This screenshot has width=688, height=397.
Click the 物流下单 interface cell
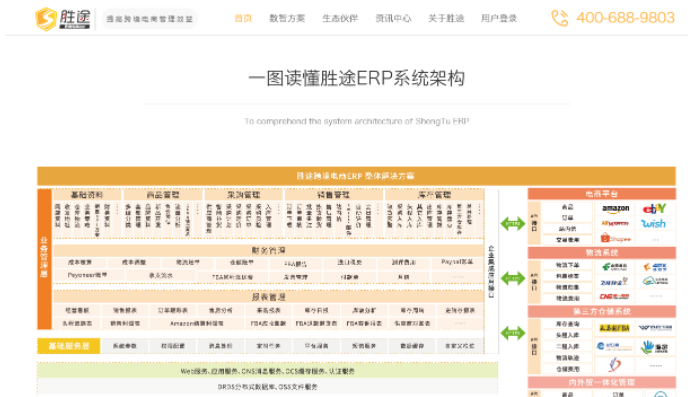pos(567,265)
